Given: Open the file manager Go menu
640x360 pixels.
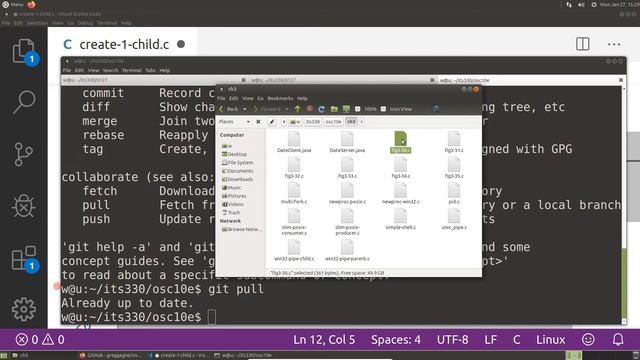Looking at the screenshot, I should coord(260,98).
